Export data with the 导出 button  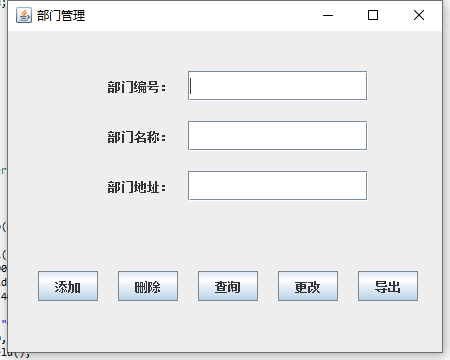click(x=388, y=286)
